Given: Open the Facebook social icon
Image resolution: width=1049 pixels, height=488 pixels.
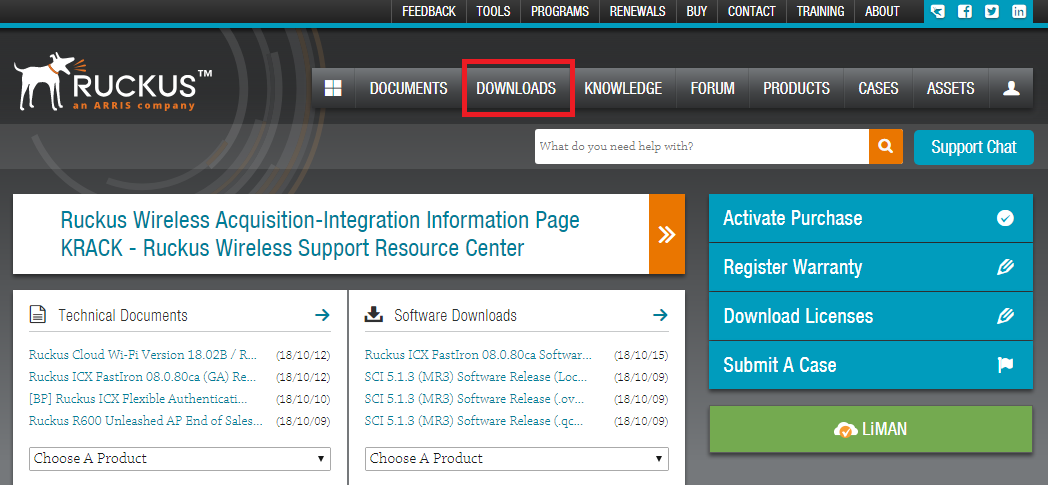Looking at the screenshot, I should [965, 11].
